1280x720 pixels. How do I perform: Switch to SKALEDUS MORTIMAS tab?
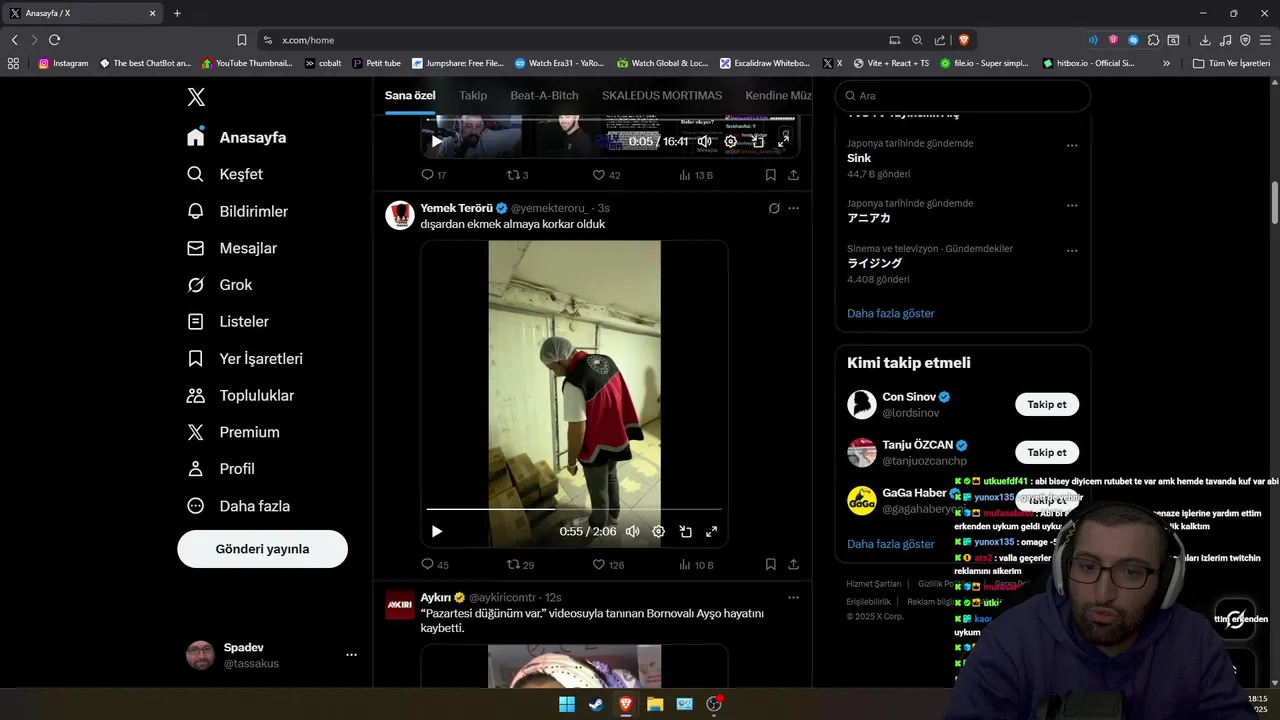662,95
